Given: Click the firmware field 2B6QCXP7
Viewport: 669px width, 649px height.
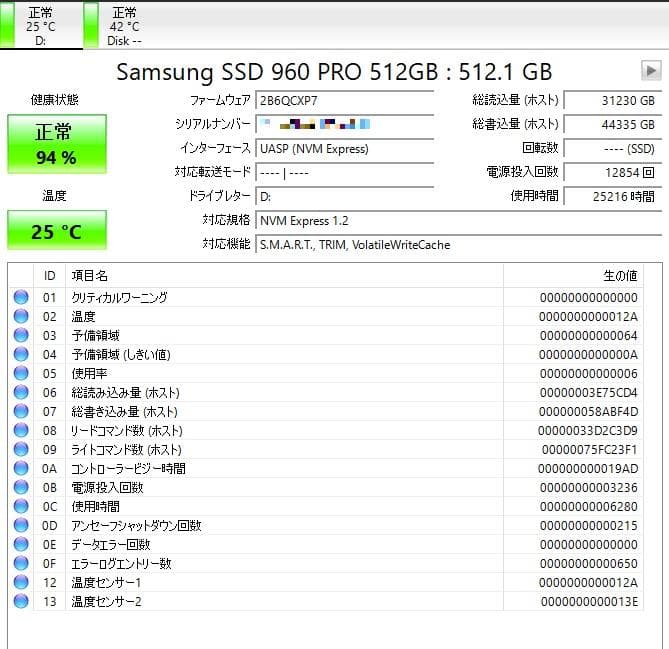Looking at the screenshot, I should click(345, 100).
